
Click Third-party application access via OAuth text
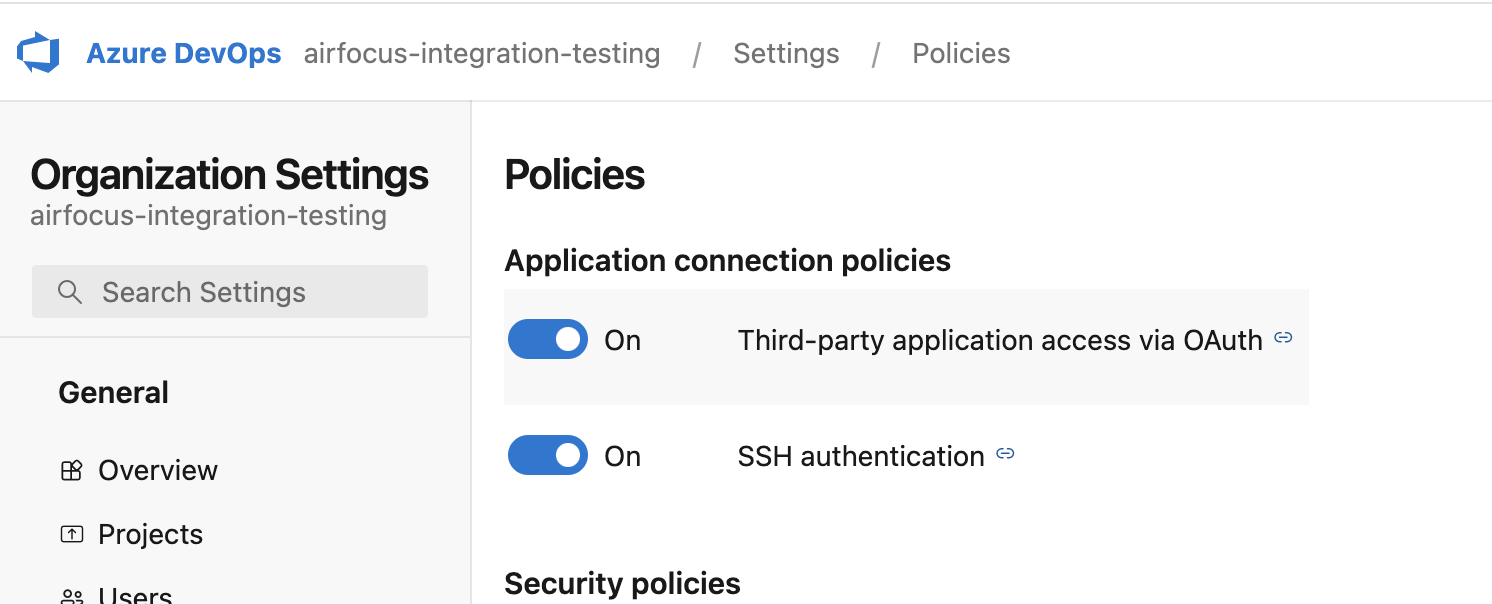pos(1000,340)
